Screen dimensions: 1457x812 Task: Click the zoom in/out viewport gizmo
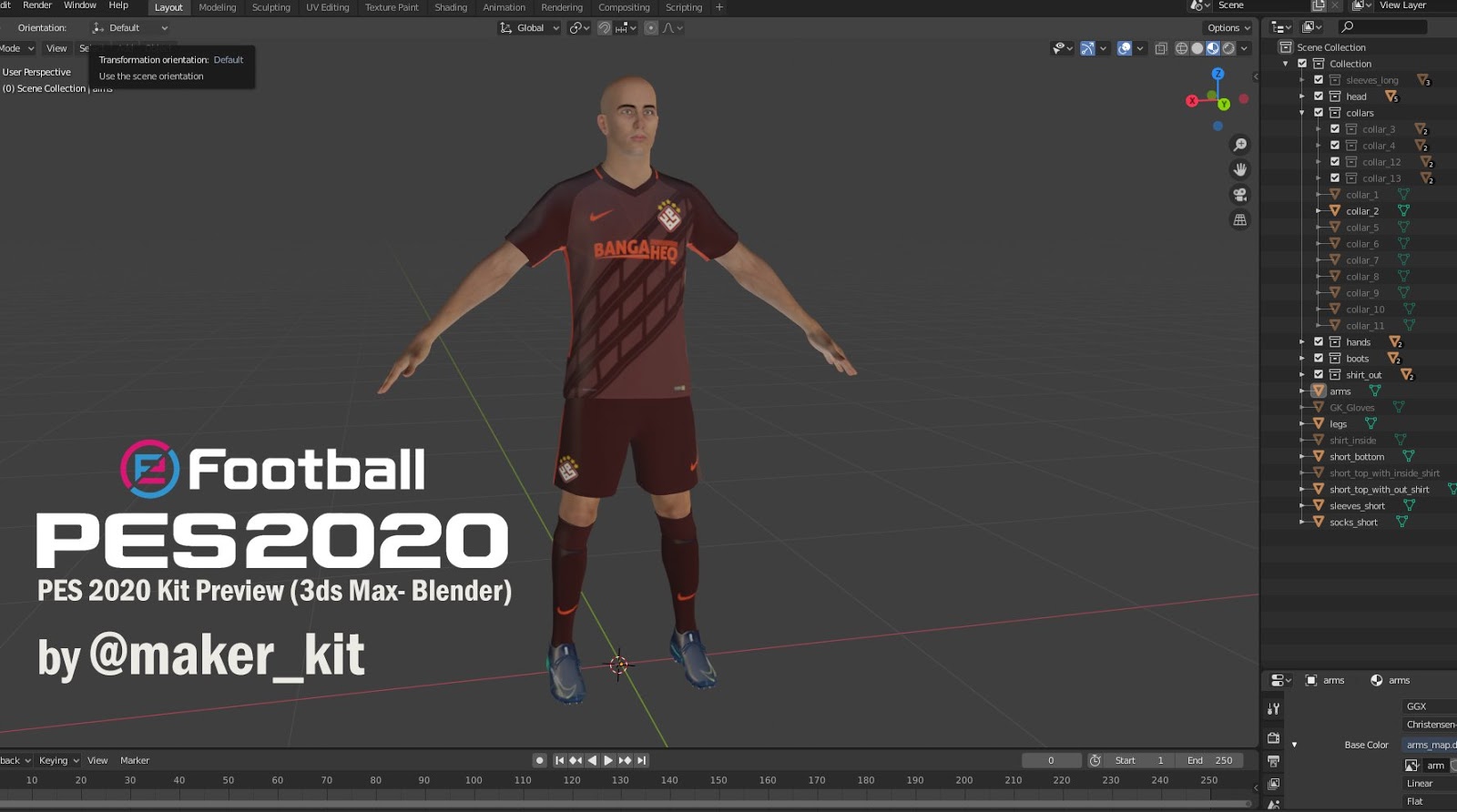click(x=1239, y=145)
